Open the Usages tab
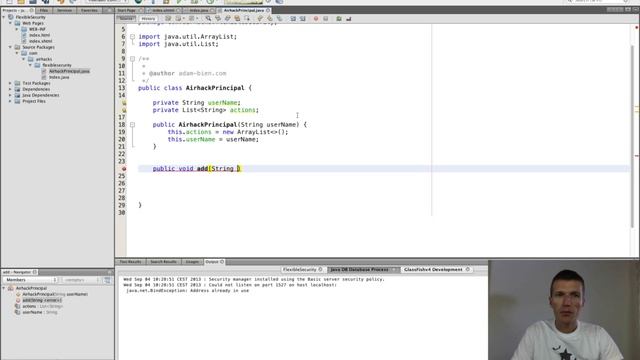Viewport: 640px width, 360px height. 192,262
